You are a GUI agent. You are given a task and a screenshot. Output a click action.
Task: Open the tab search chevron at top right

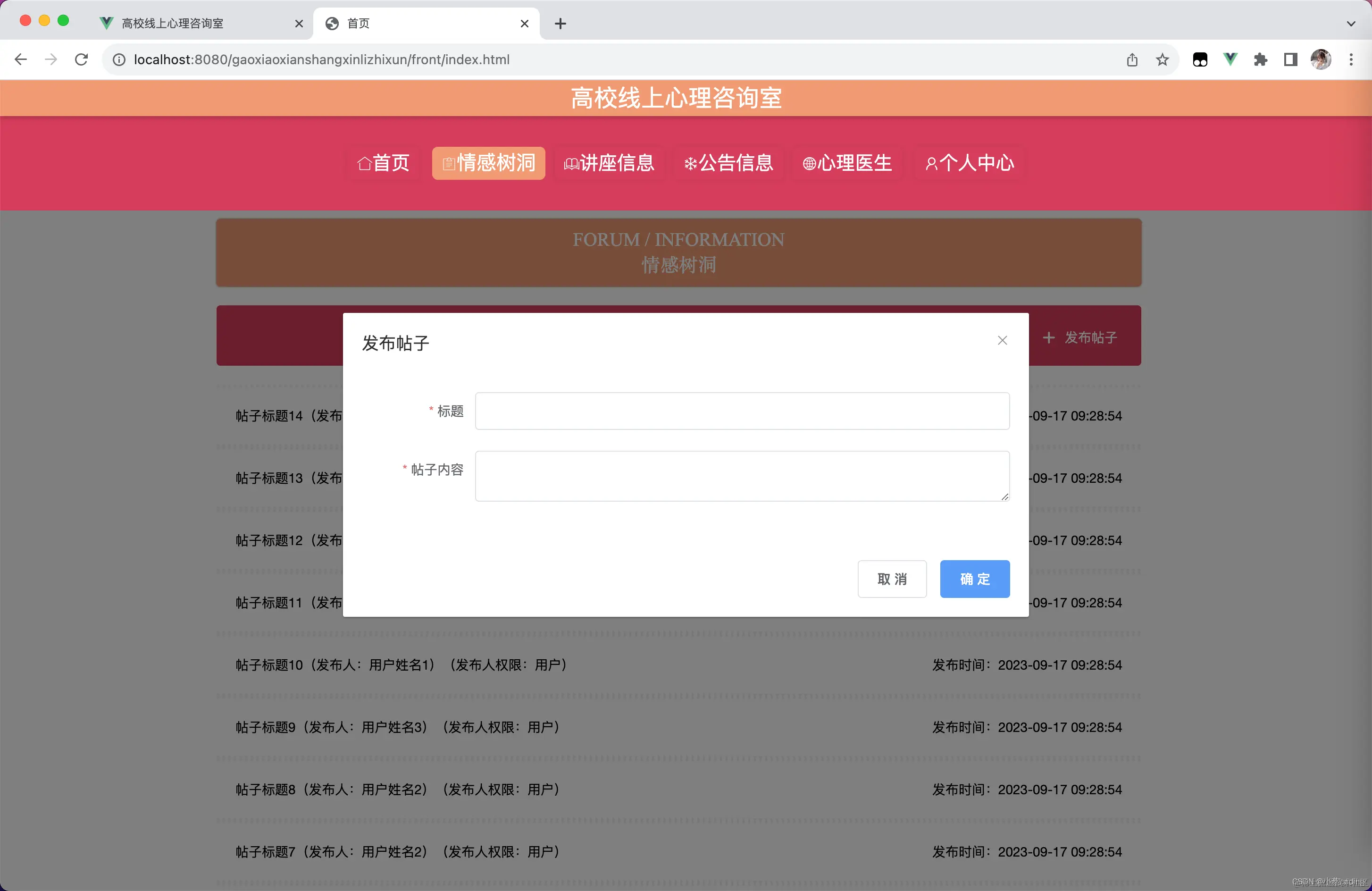(1351, 24)
